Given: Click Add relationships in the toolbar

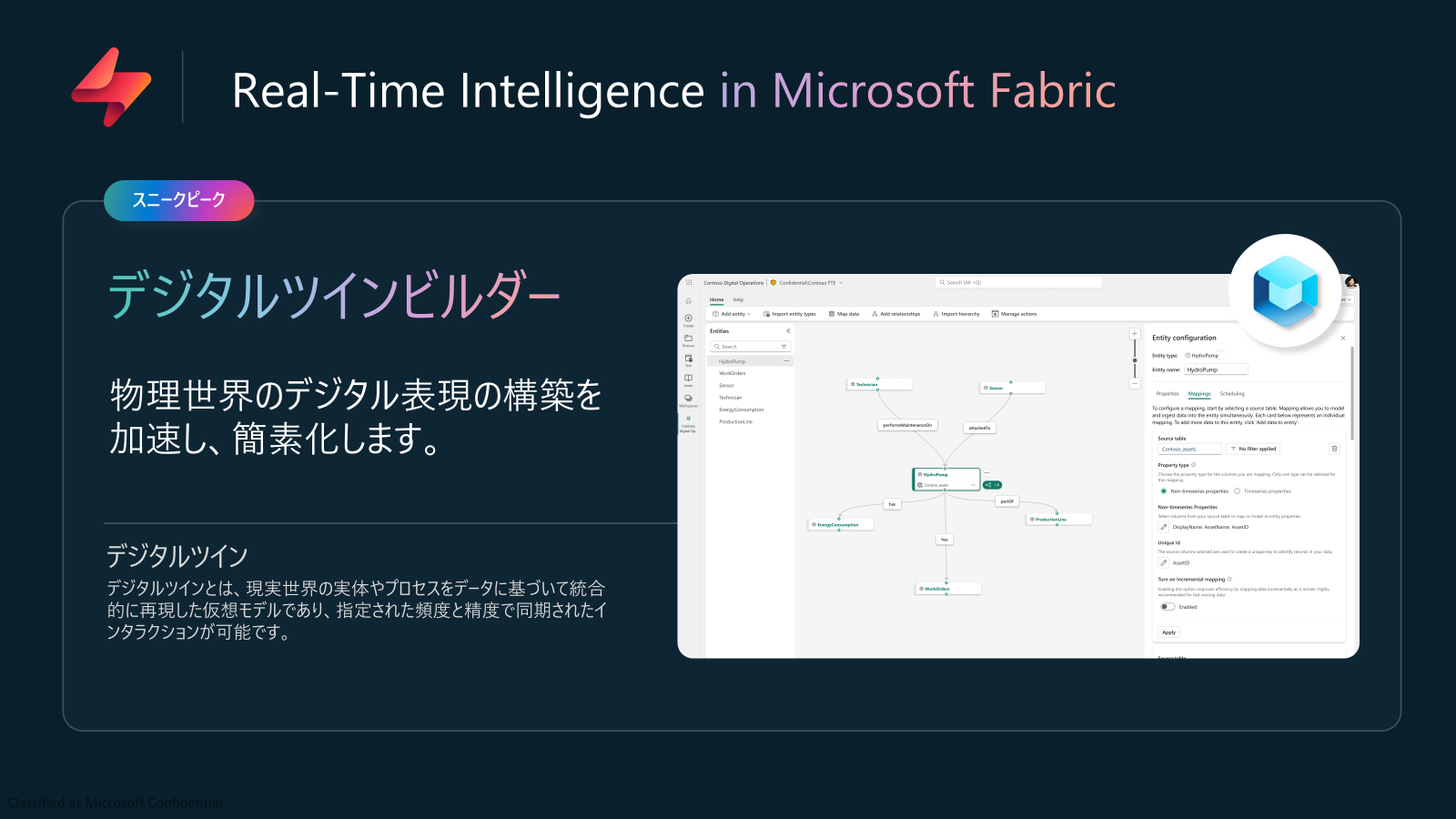Looking at the screenshot, I should [x=896, y=314].
